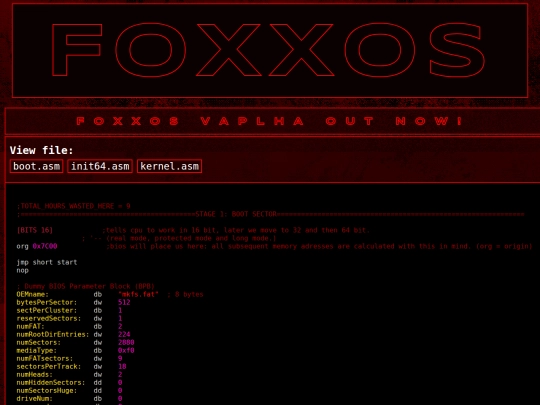This screenshot has width=540, height=405.
Task: Open the kernel.asm file view
Action: coord(169,166)
